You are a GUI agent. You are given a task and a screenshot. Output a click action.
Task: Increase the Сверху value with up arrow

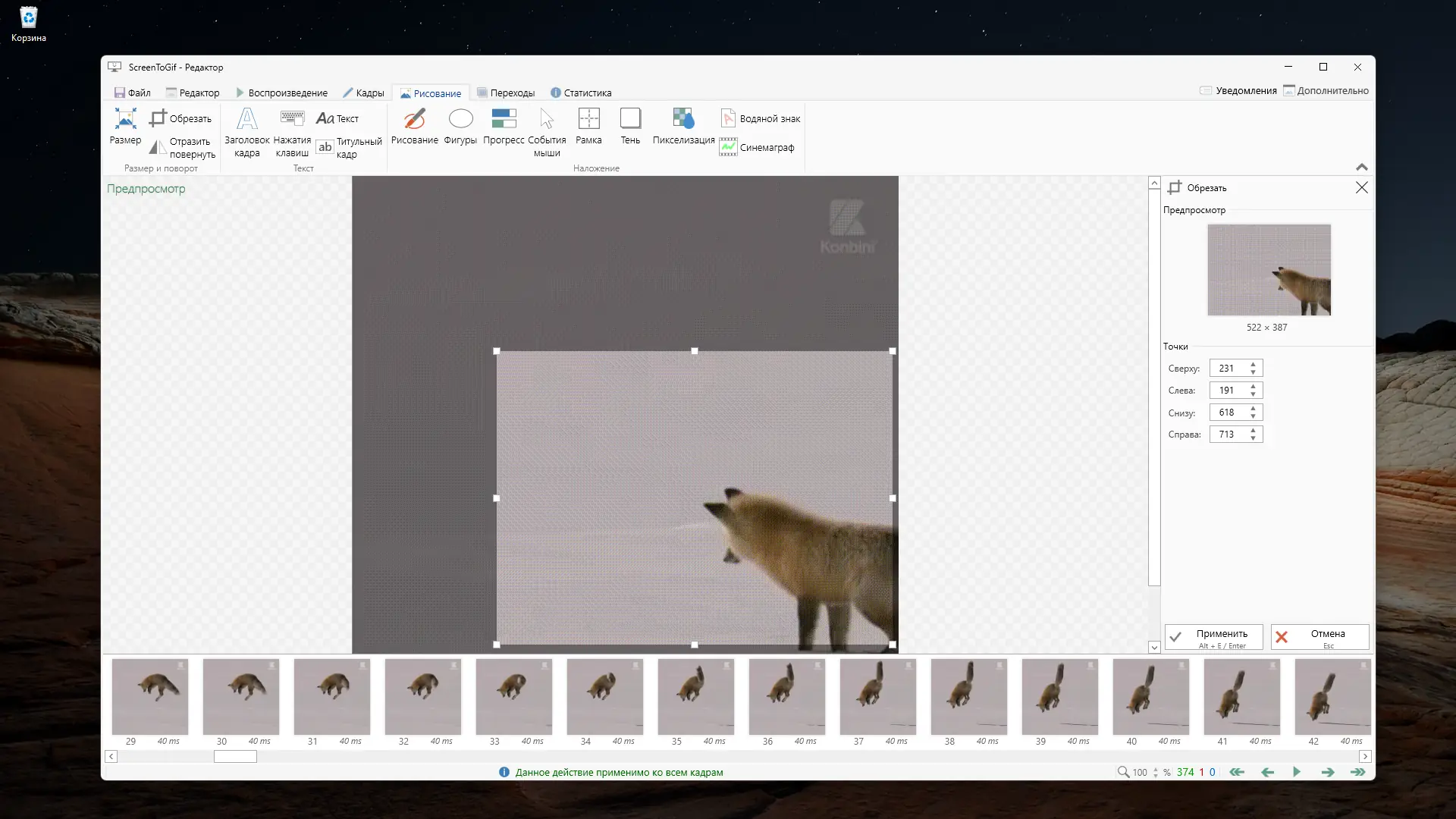pyautogui.click(x=1253, y=364)
